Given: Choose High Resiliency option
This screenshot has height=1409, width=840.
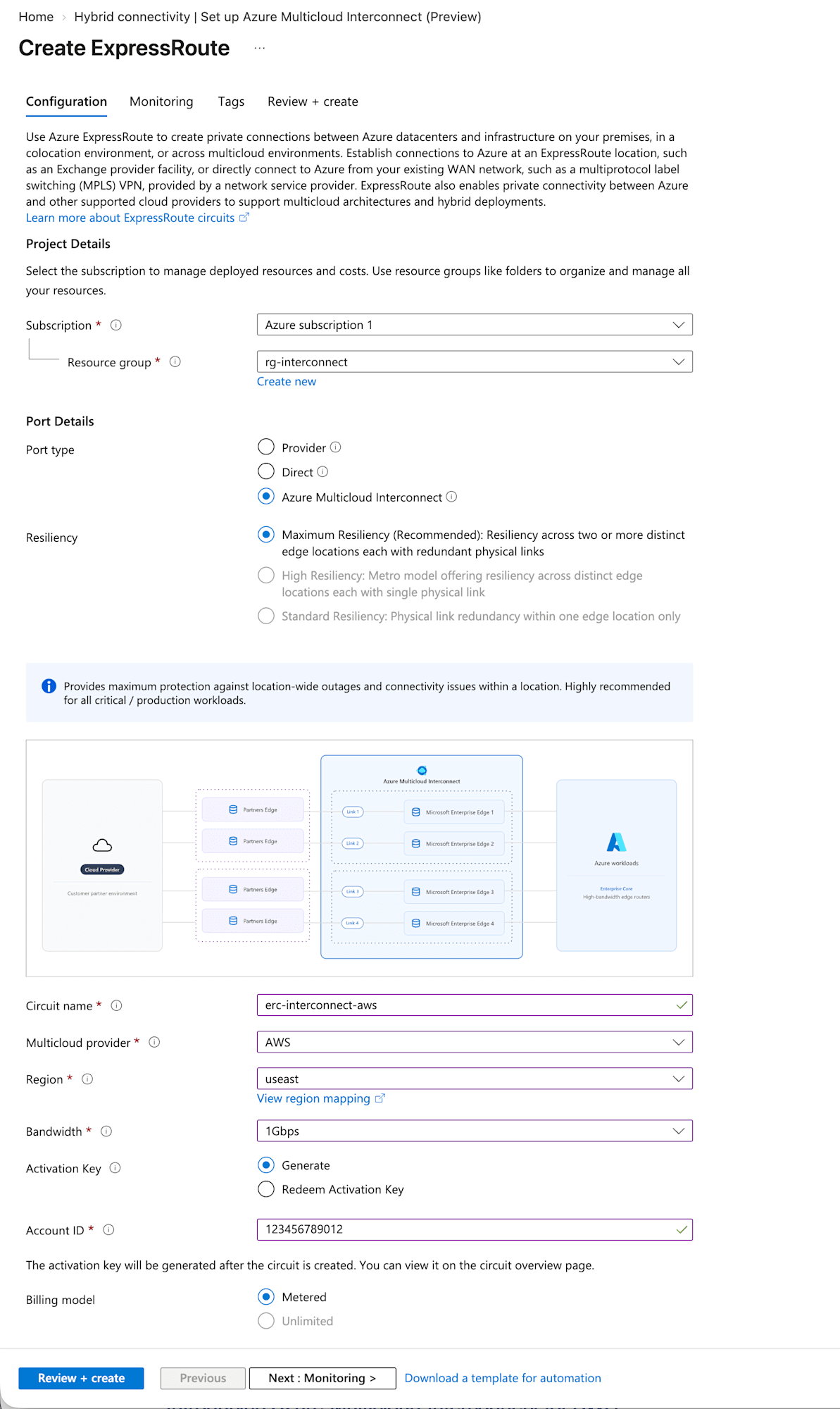Looking at the screenshot, I should tap(266, 576).
